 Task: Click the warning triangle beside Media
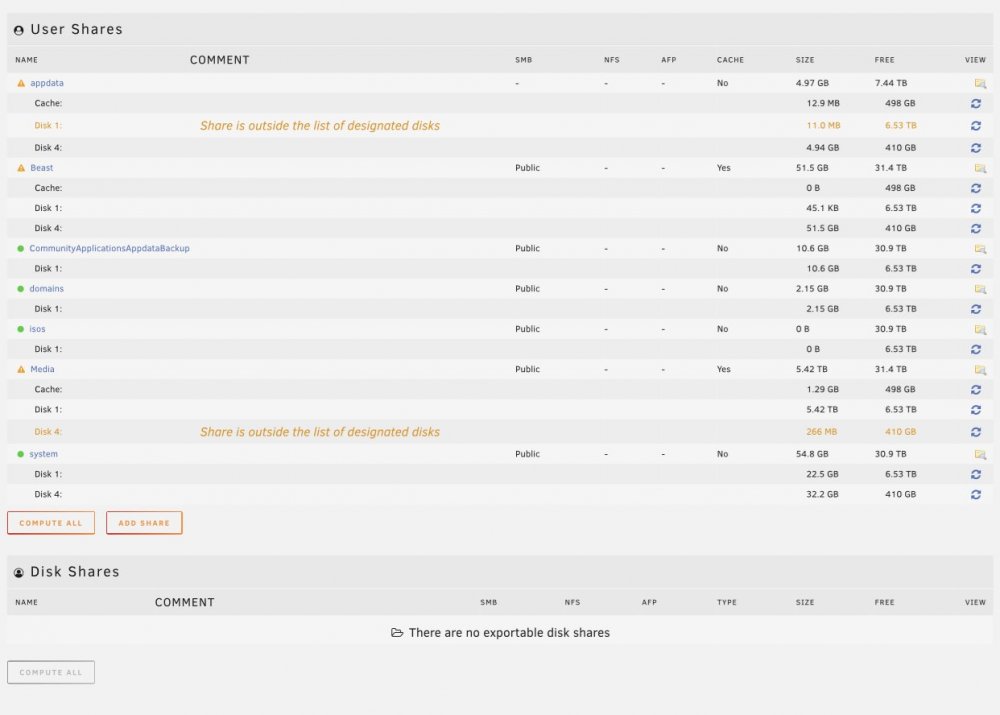(21, 369)
